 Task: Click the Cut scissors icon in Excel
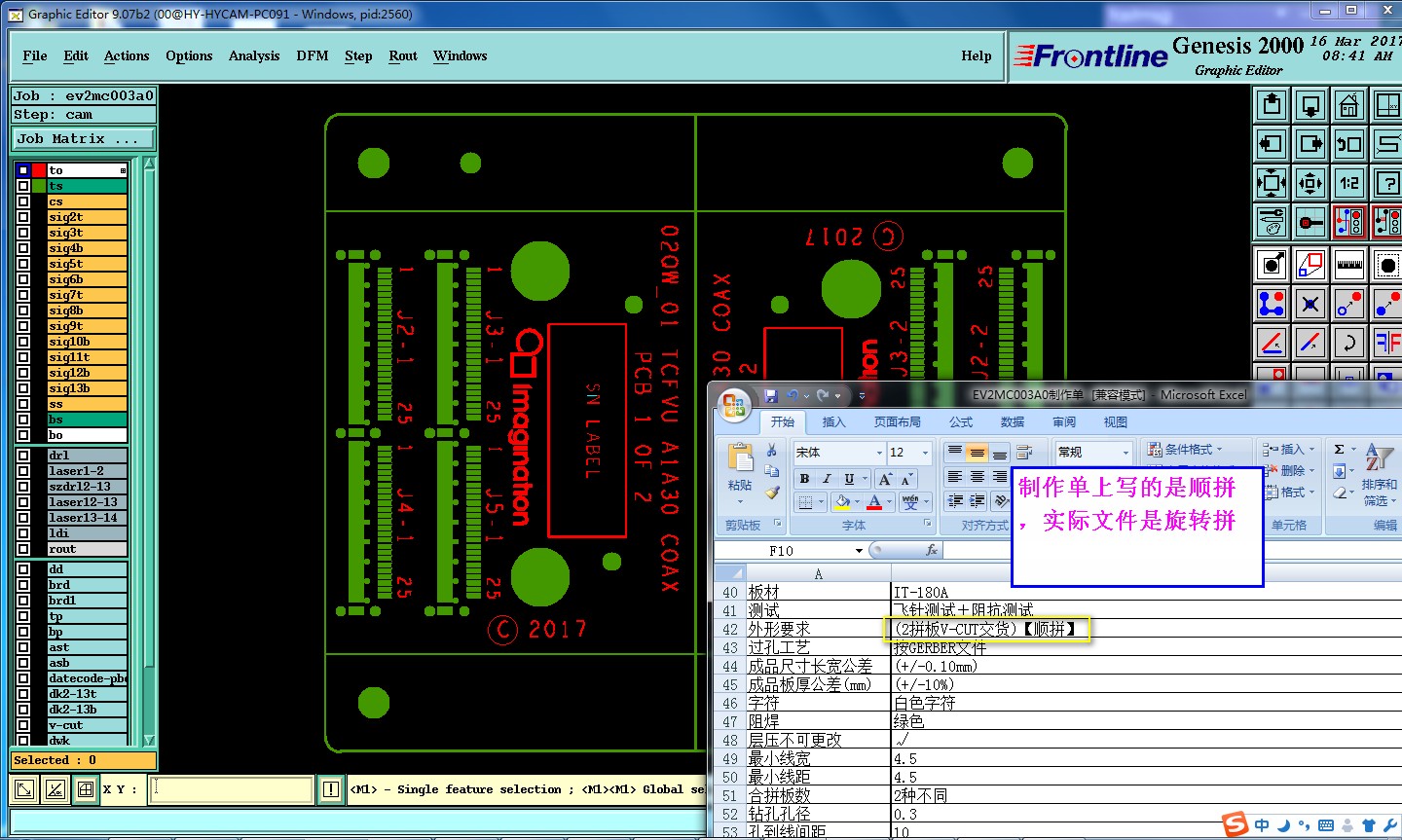pos(772,451)
